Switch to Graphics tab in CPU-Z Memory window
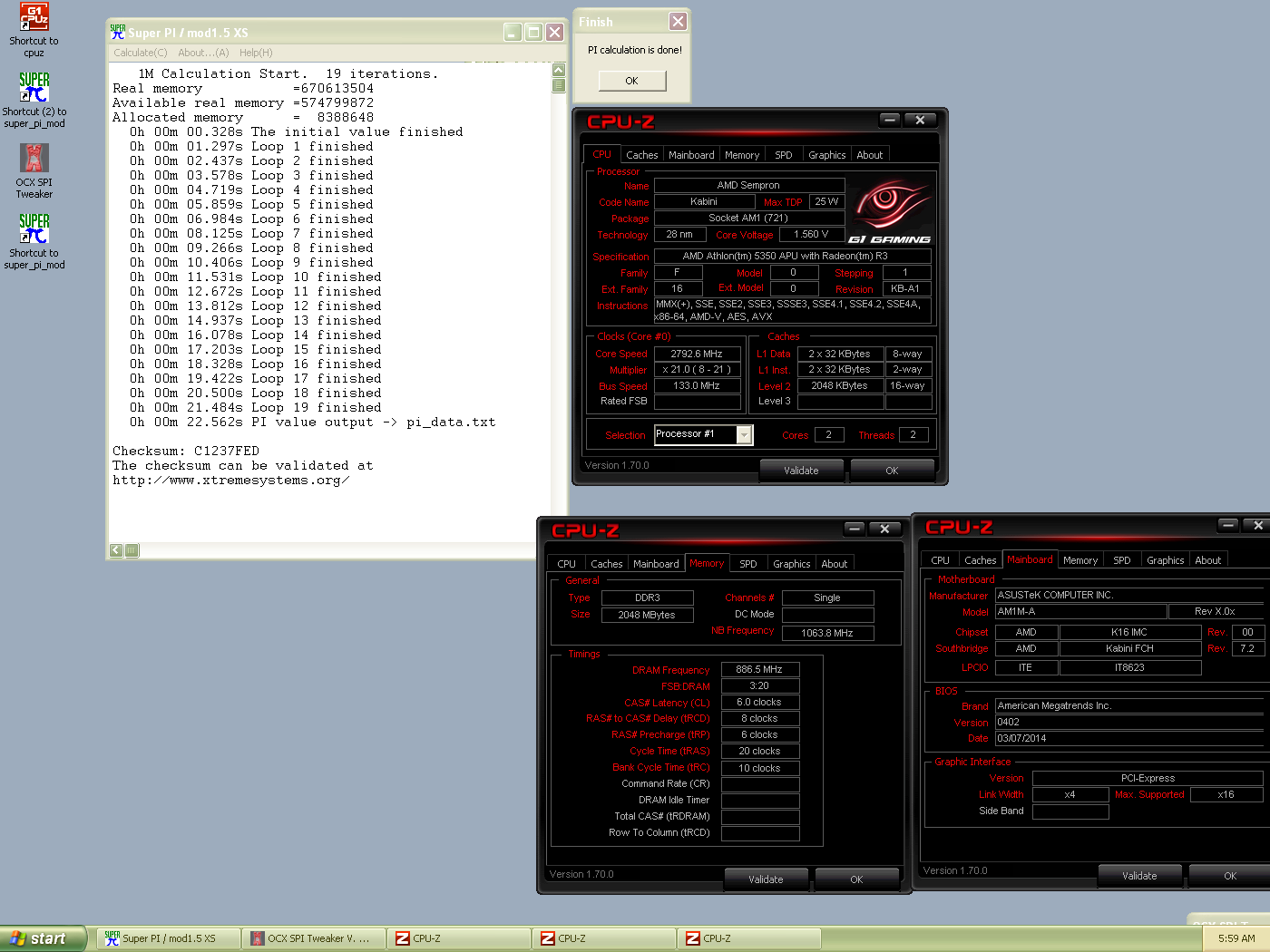This screenshot has width=1270, height=952. tap(792, 564)
